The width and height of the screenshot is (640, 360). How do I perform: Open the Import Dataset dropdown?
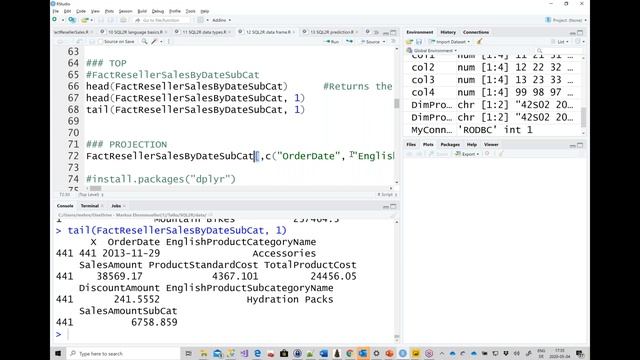point(450,42)
